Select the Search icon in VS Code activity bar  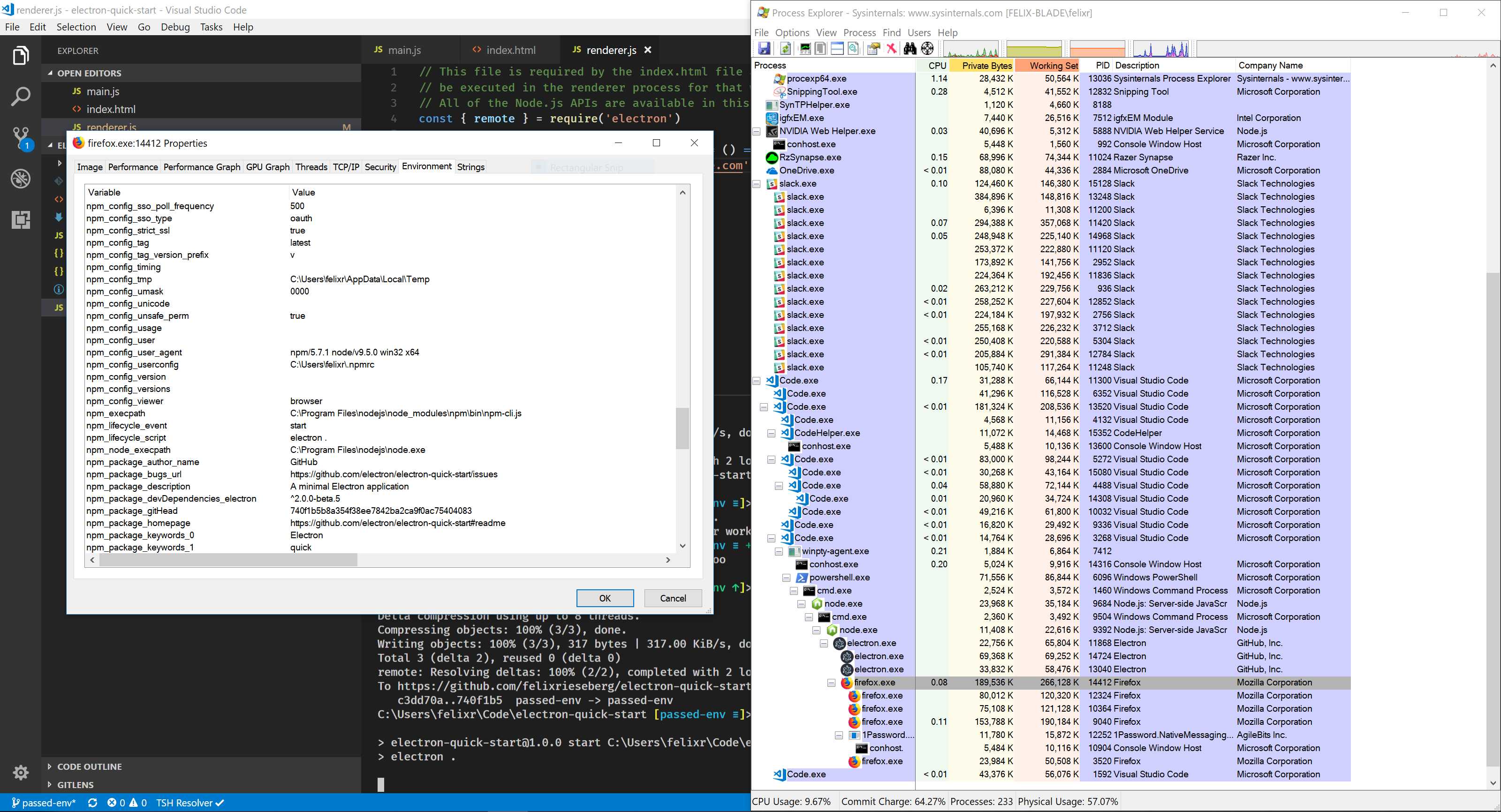point(21,96)
